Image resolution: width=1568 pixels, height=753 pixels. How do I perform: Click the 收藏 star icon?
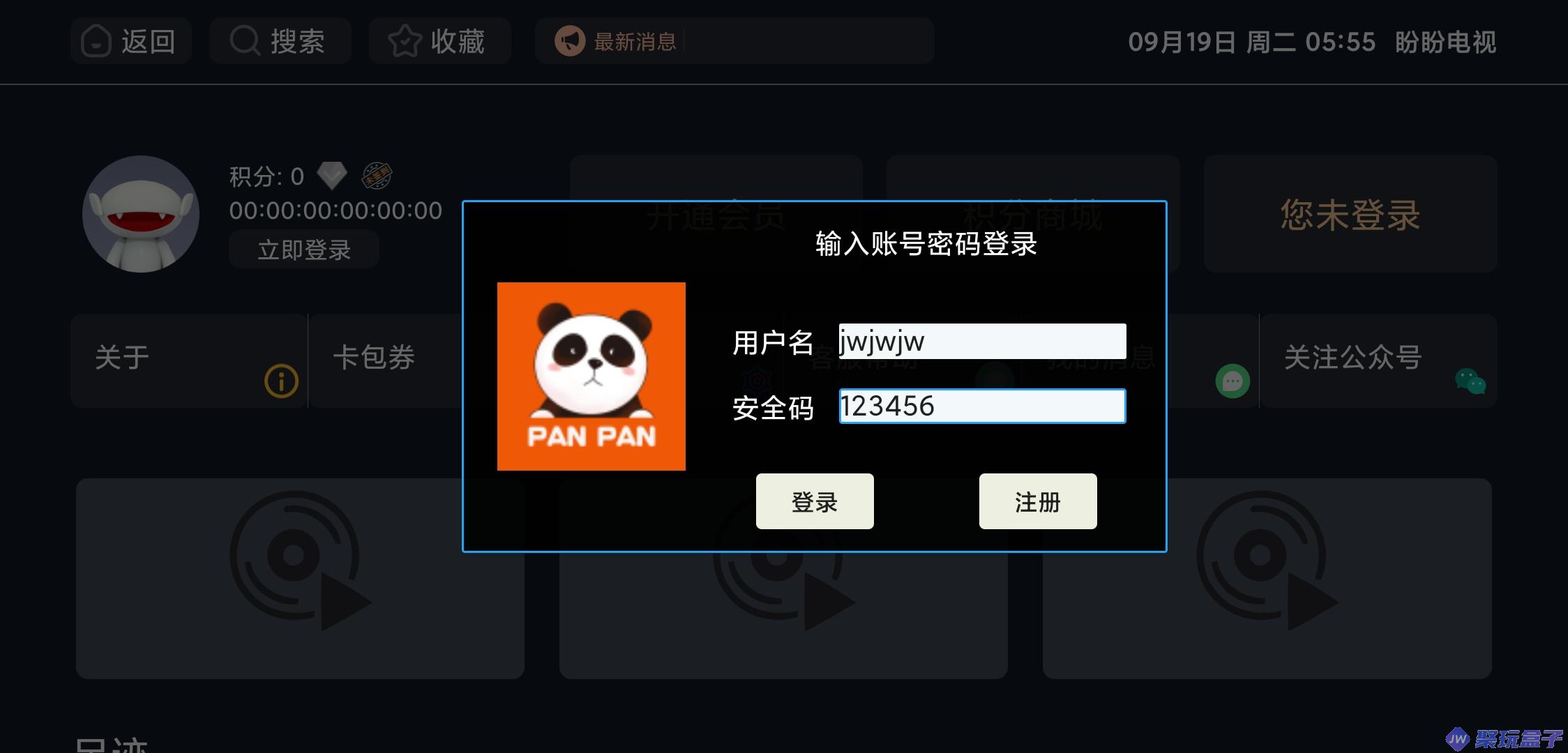[x=405, y=41]
